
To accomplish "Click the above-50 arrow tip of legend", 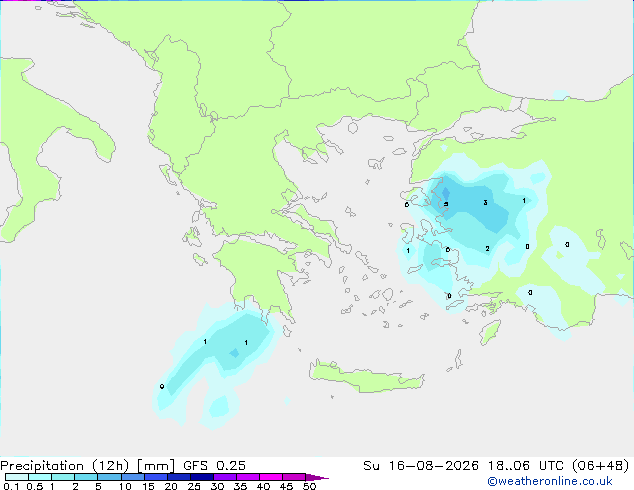I will [317, 477].
